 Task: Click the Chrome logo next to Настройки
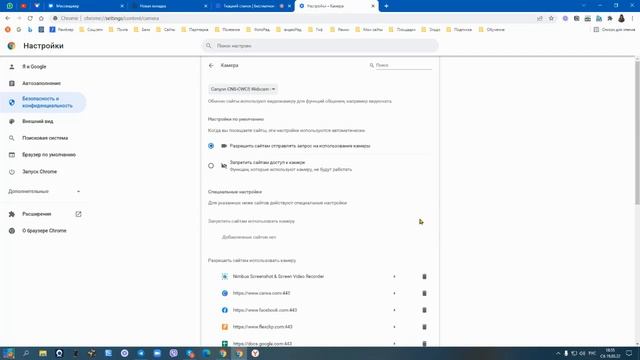pos(11,46)
